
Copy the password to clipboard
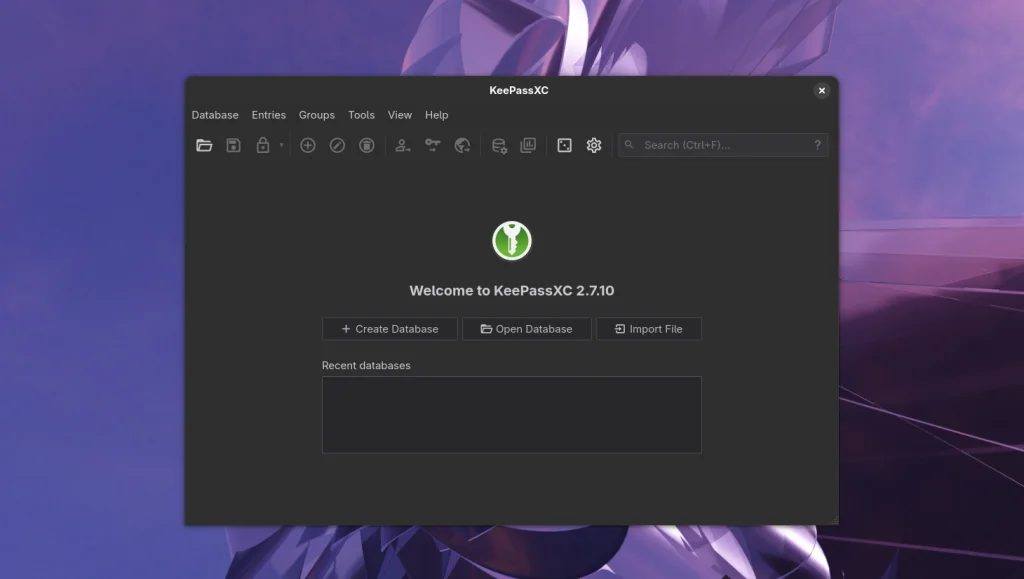pyautogui.click(x=433, y=145)
